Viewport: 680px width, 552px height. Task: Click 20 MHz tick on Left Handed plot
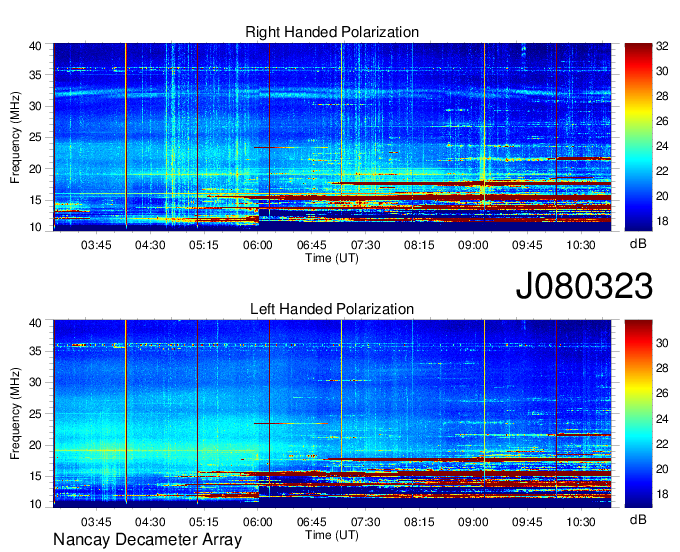point(36,445)
